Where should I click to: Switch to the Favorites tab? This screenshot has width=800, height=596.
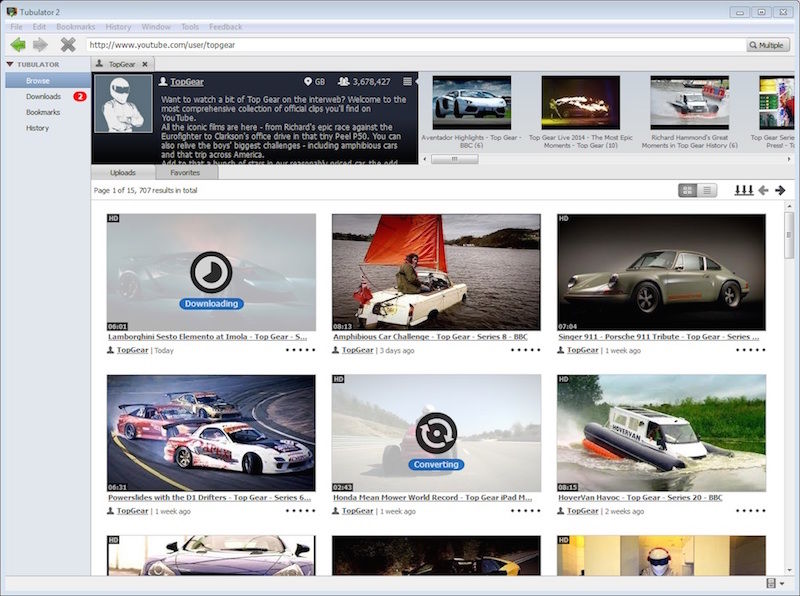click(x=185, y=172)
